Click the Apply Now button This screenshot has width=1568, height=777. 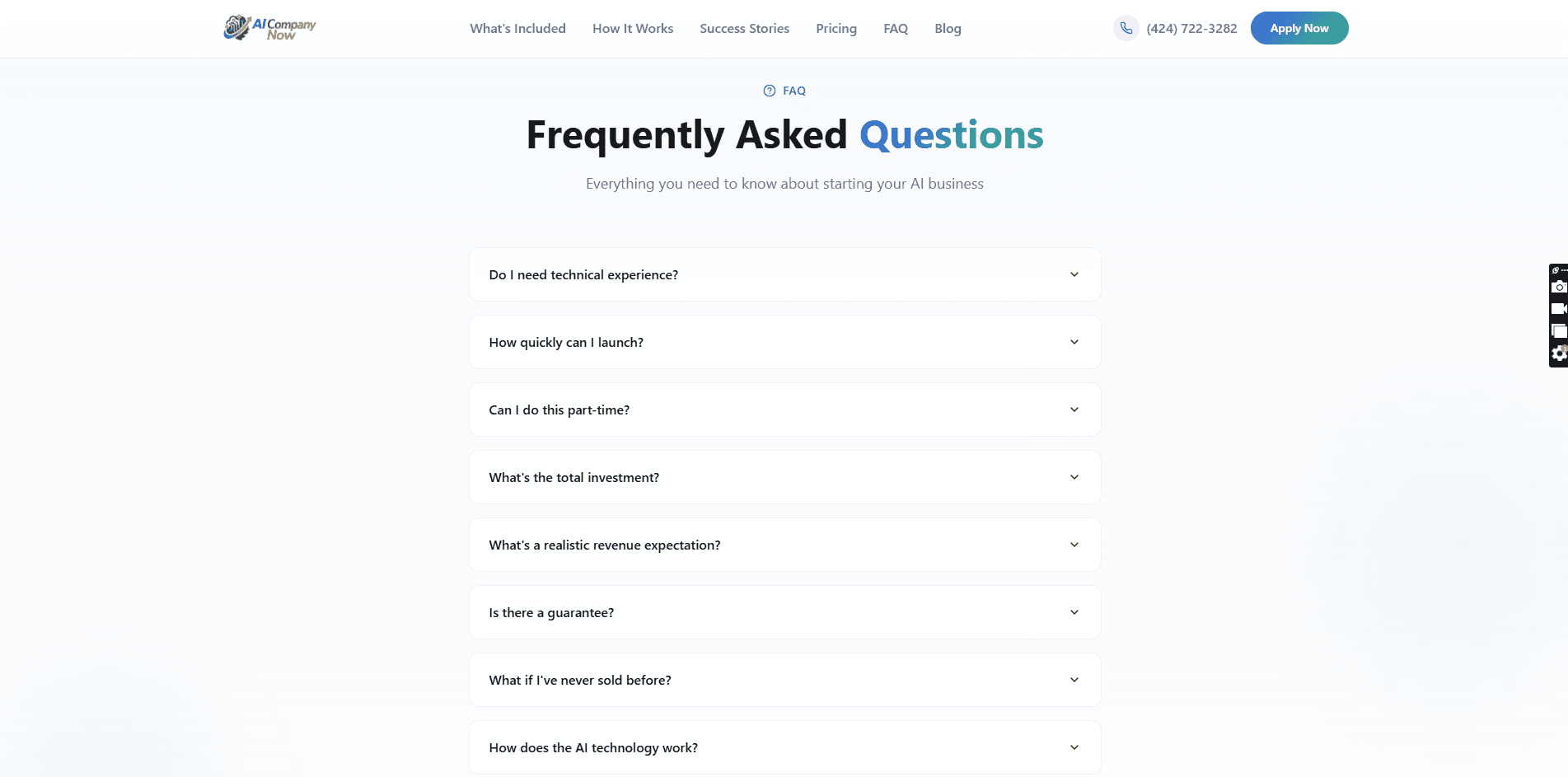coord(1299,27)
